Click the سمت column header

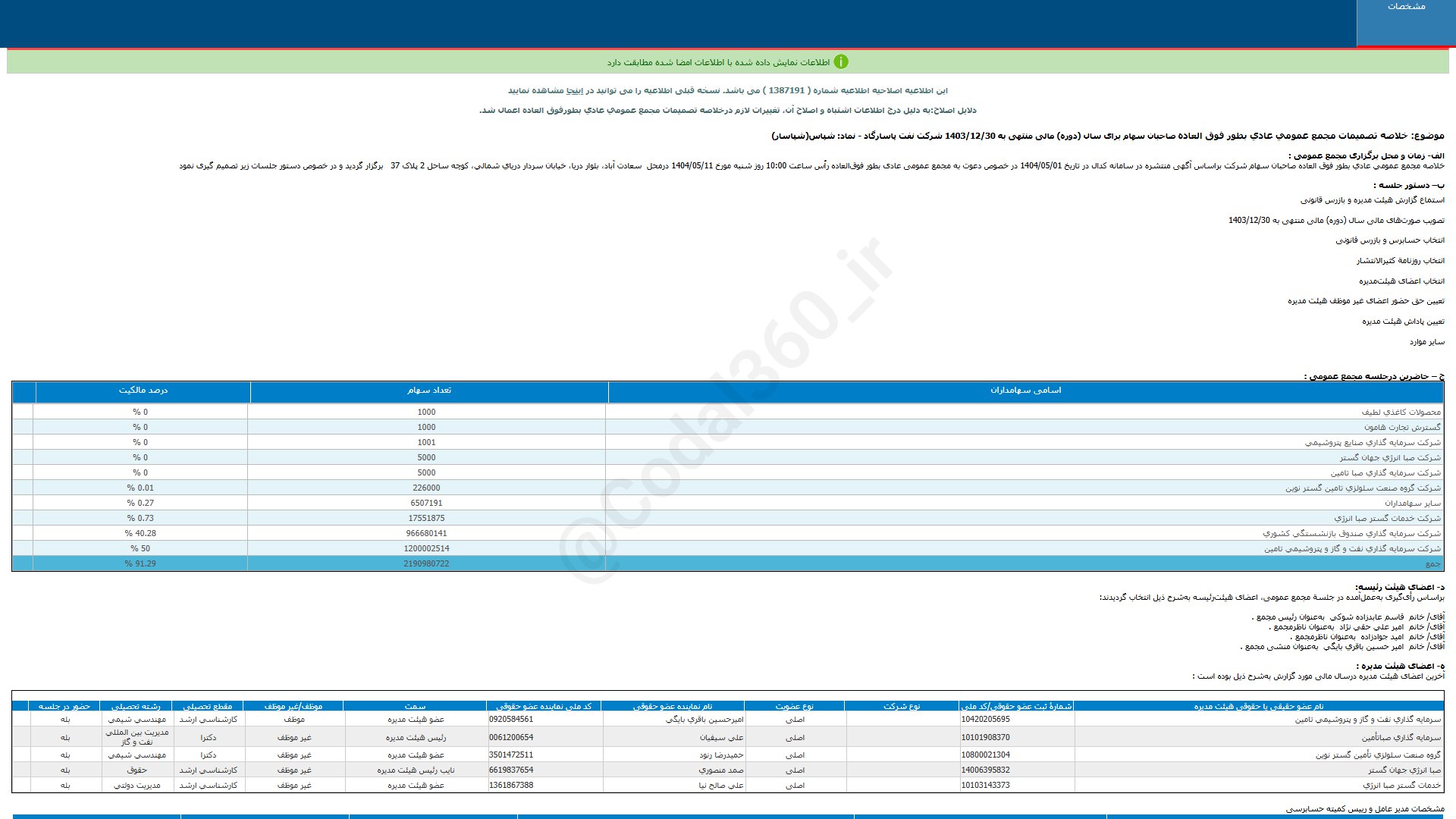click(x=415, y=706)
